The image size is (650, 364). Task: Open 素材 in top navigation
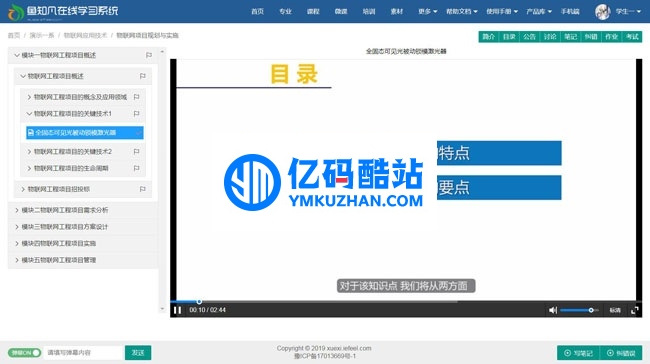coord(396,12)
